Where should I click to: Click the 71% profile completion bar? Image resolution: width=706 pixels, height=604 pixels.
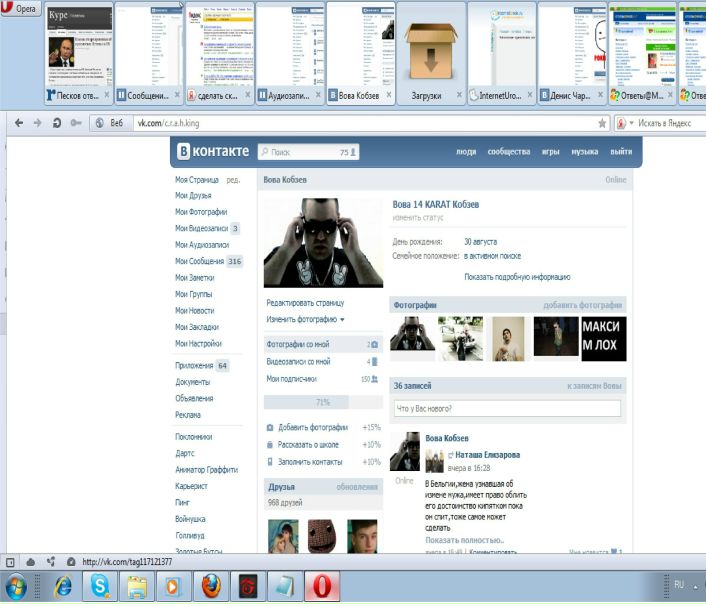tap(322, 402)
